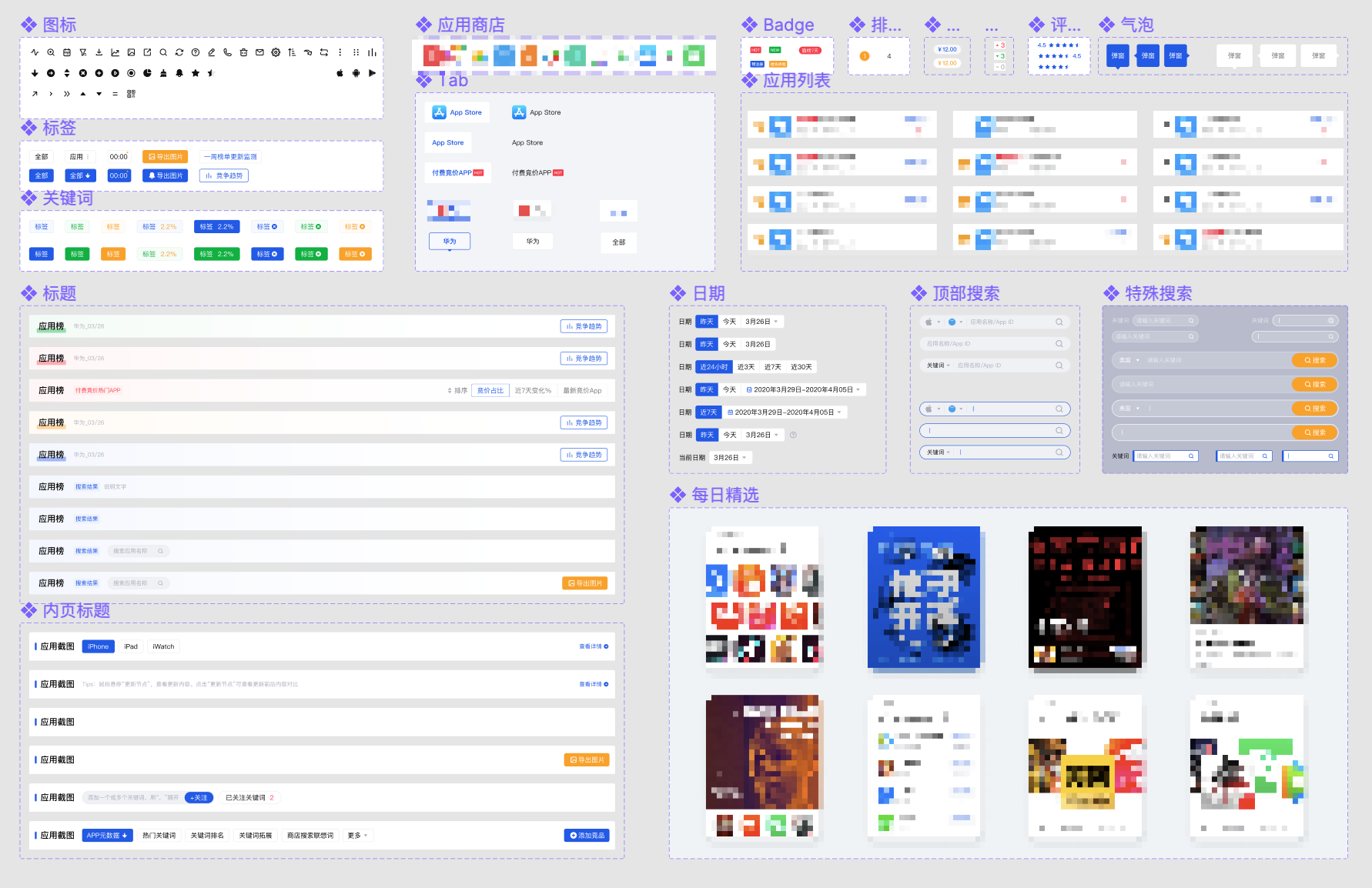Click the pie chart icon
Viewport: 1372px width, 888px height.
[147, 73]
